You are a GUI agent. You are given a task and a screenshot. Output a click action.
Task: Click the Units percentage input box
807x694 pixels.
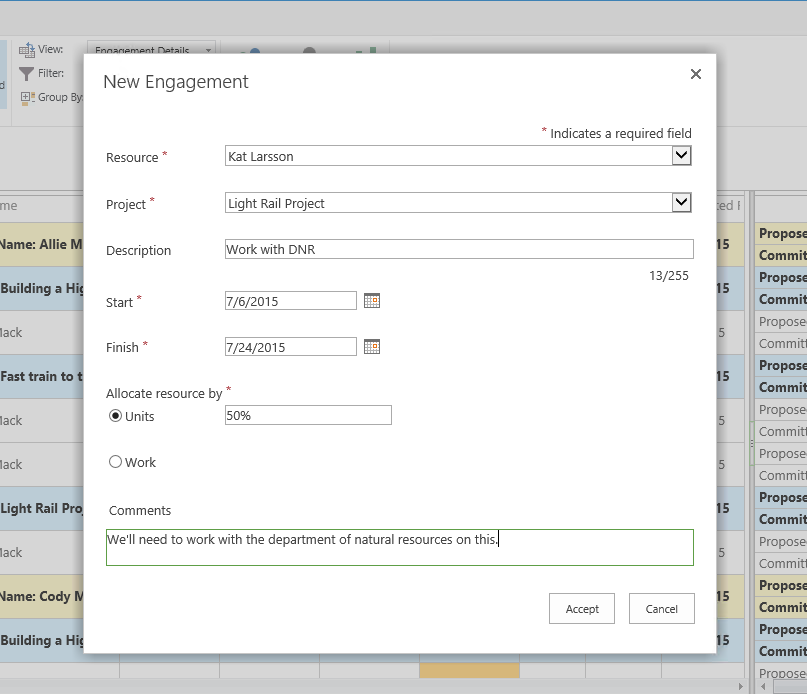308,415
